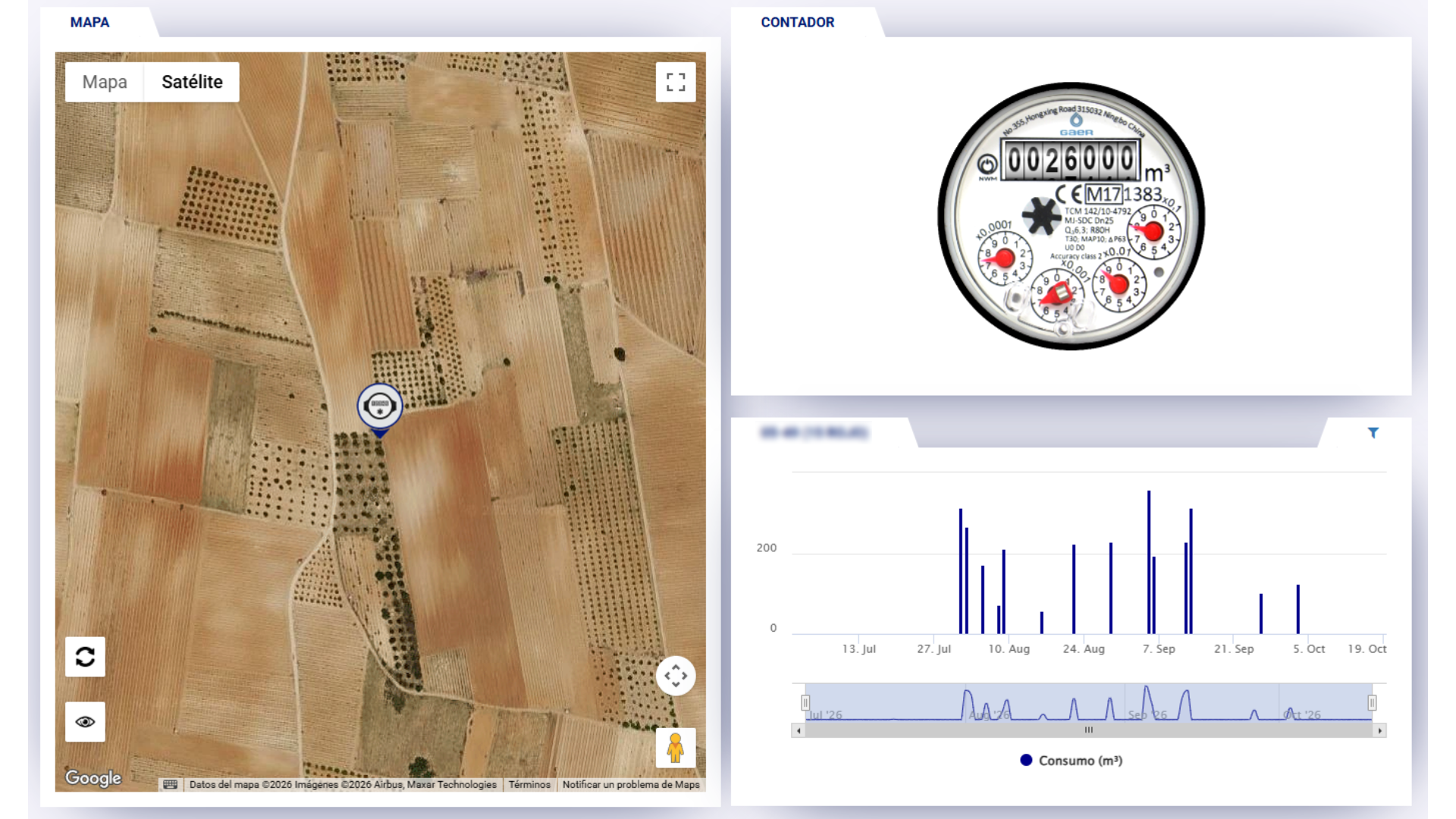Click Notificar un problema de Maps
Image resolution: width=1456 pixels, height=819 pixels.
pos(631,785)
